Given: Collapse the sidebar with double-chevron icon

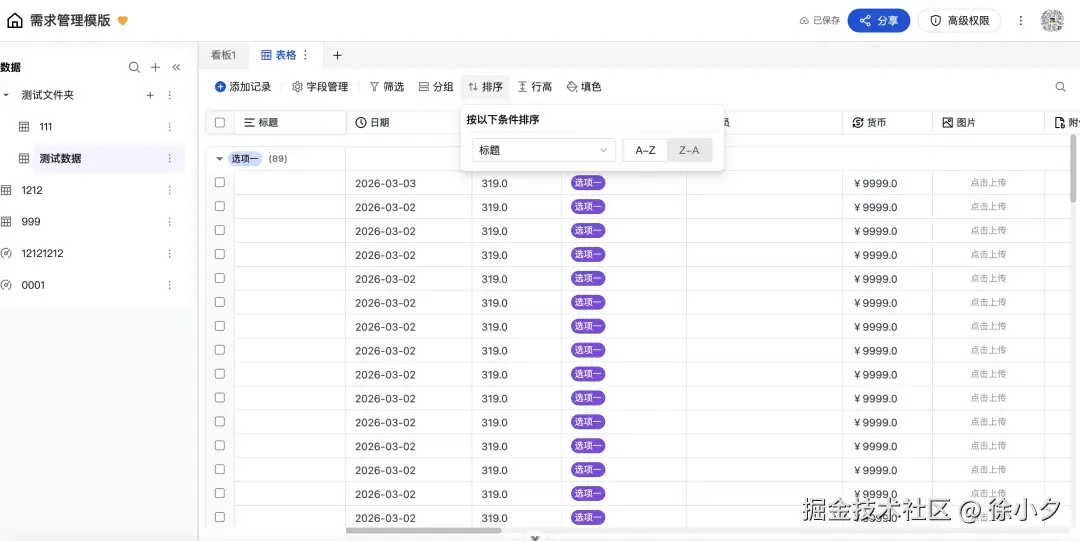Looking at the screenshot, I should pyautogui.click(x=176, y=68).
